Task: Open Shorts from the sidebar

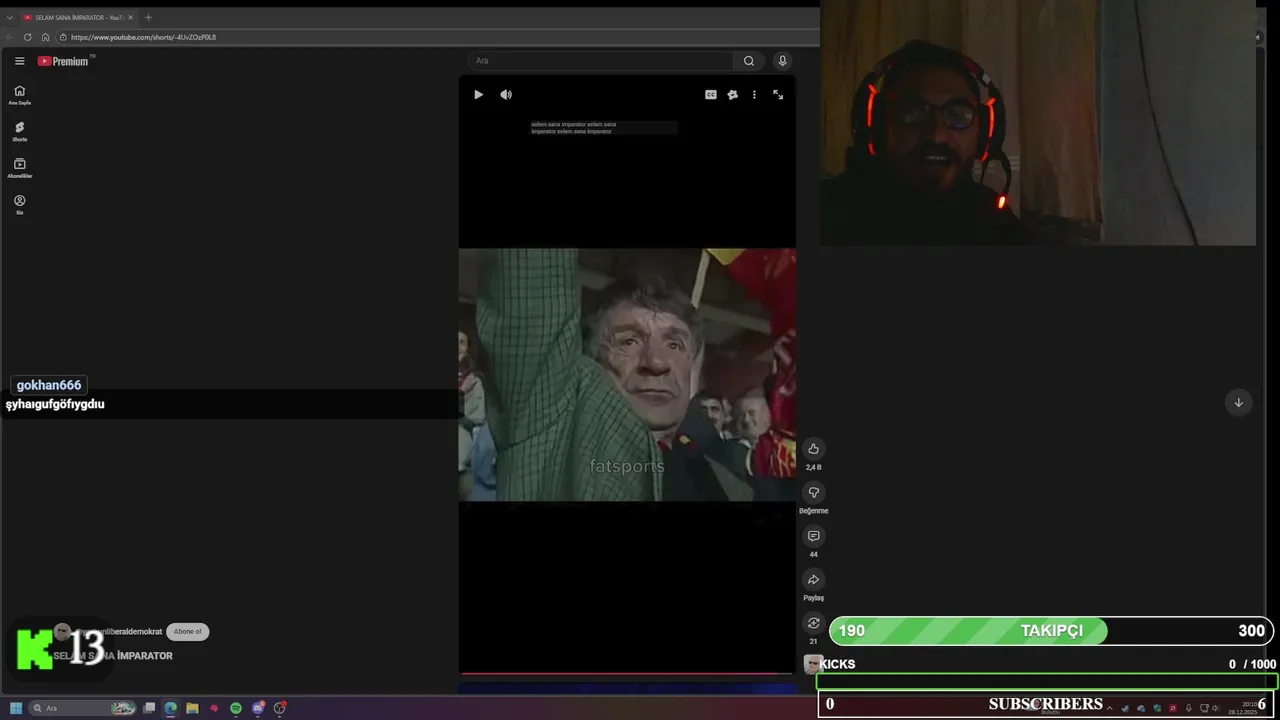Action: [x=19, y=131]
